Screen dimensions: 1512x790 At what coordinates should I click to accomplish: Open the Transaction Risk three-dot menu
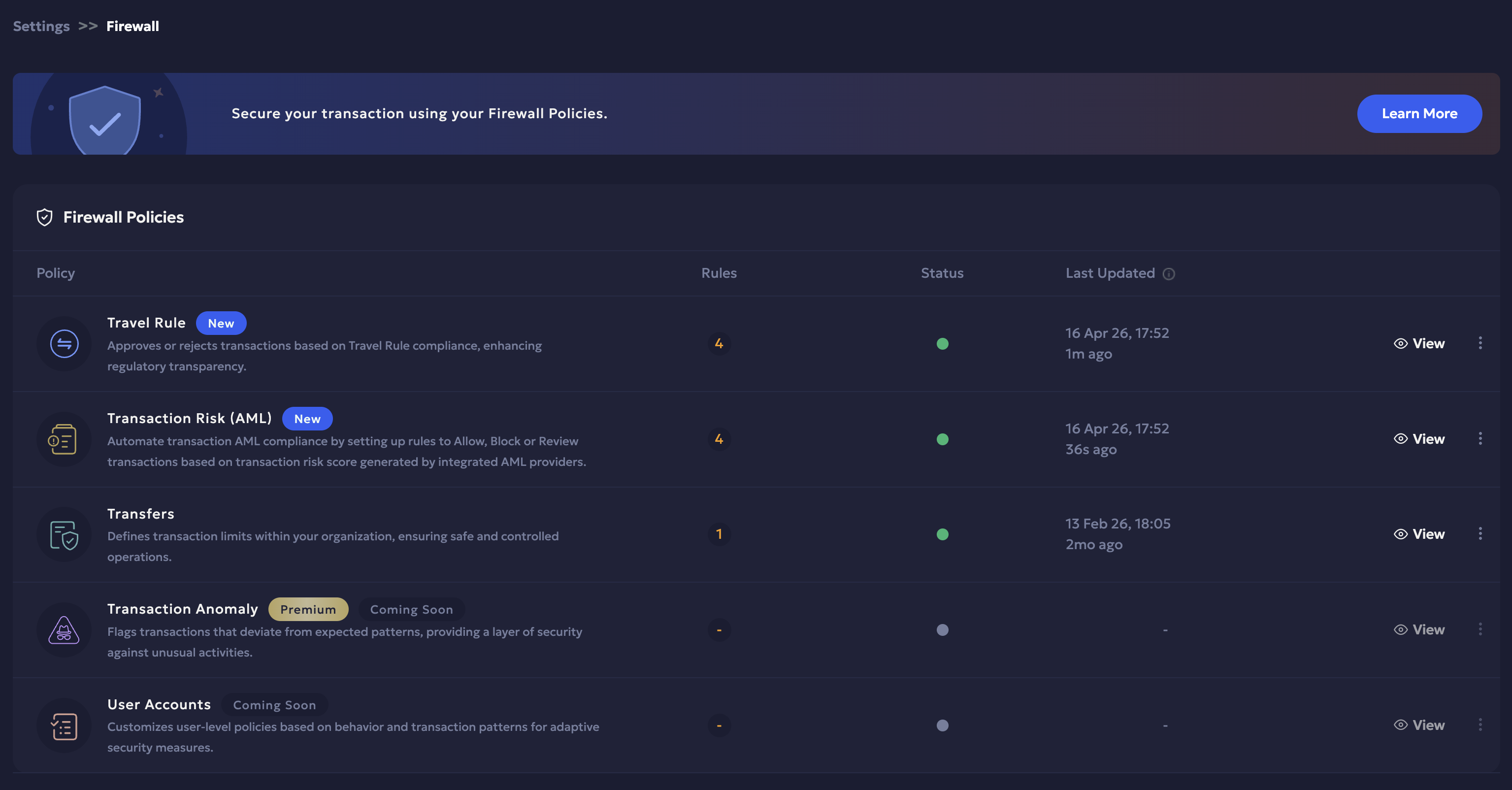[1479, 438]
